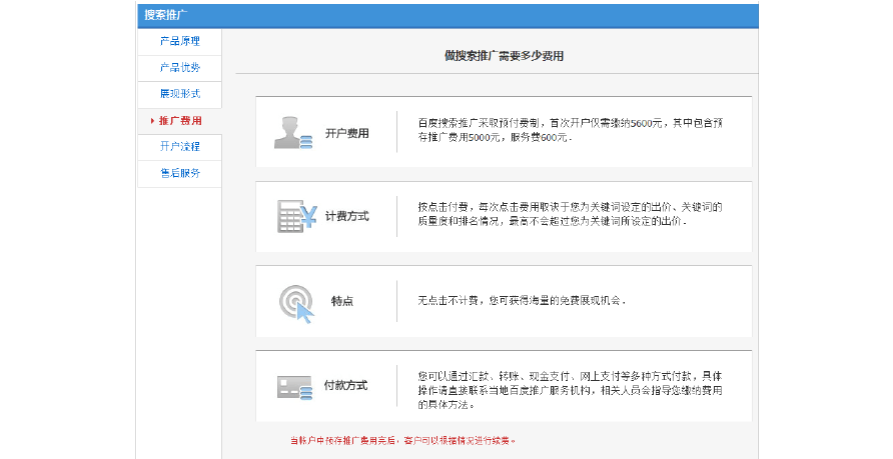This screenshot has width=893, height=459.
Task: Click the red renewal notice at the bottom
Action: click(403, 441)
